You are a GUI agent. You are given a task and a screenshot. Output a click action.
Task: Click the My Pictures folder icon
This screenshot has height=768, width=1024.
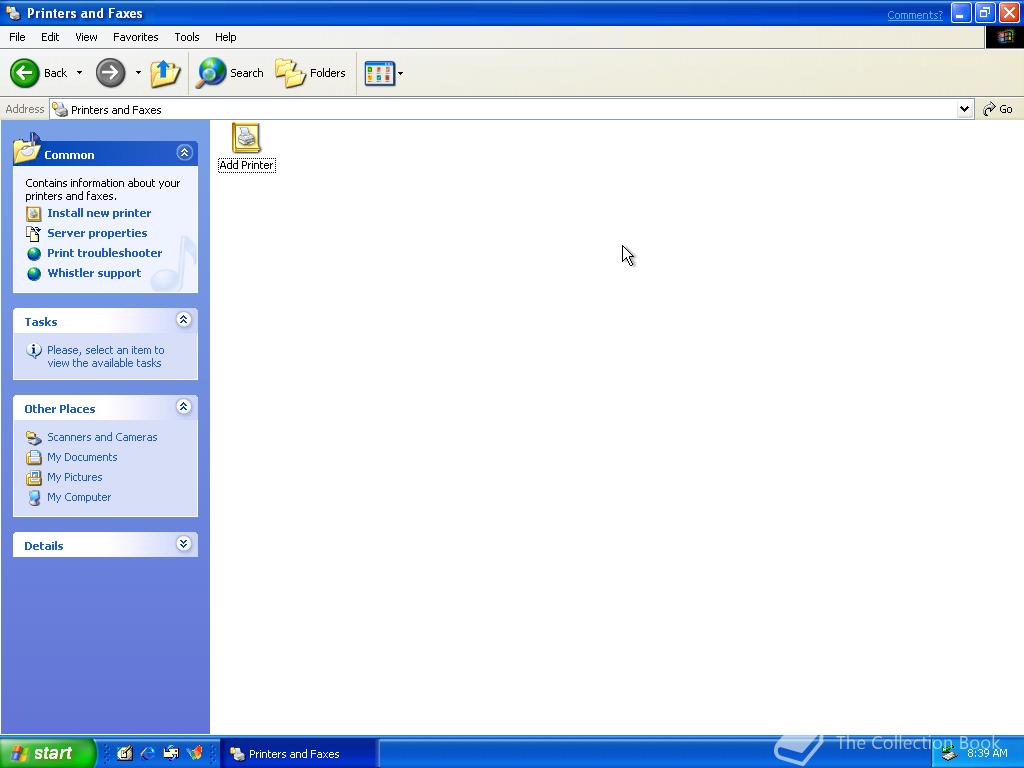[x=33, y=478]
